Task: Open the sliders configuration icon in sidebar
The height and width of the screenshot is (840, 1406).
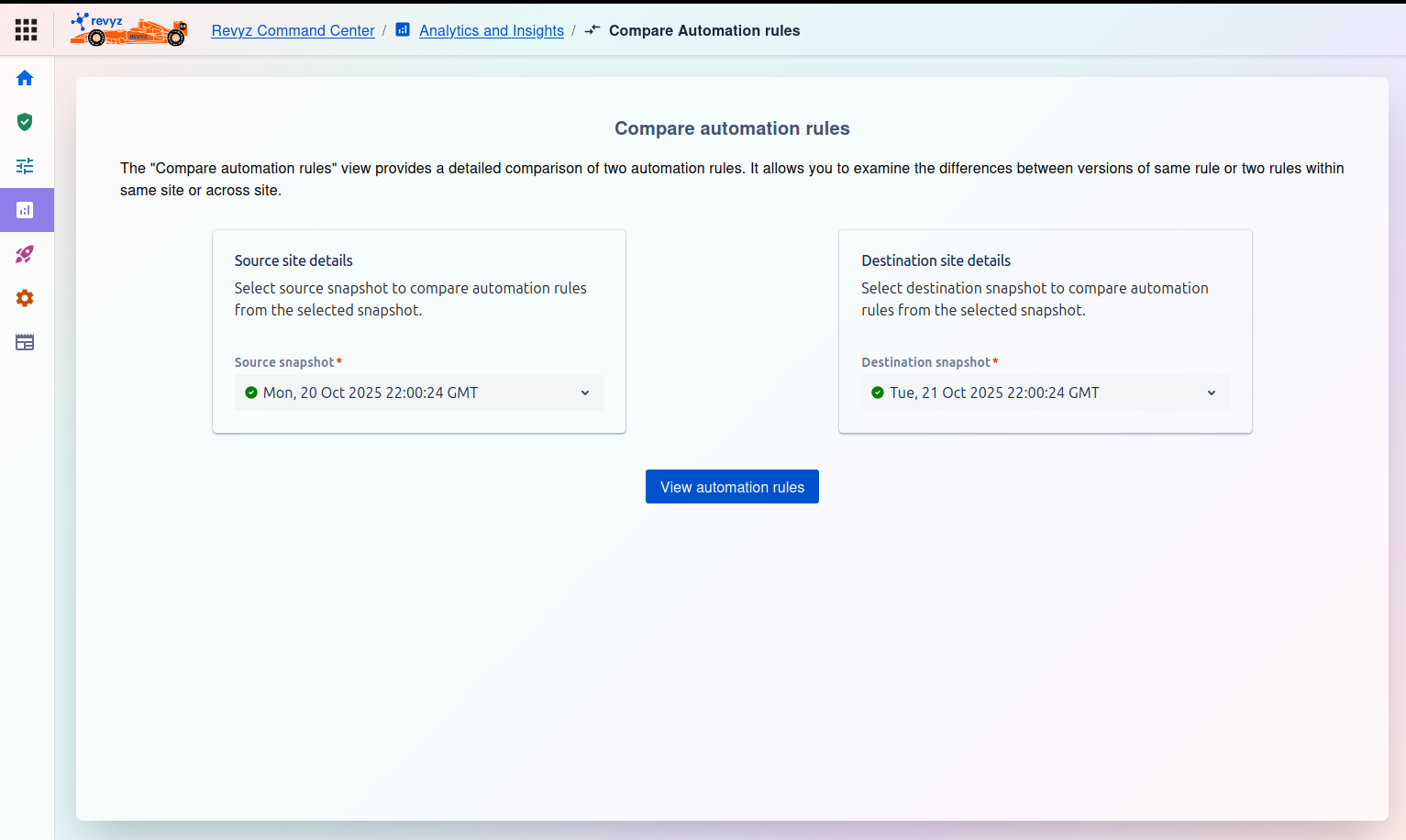Action: (25, 166)
